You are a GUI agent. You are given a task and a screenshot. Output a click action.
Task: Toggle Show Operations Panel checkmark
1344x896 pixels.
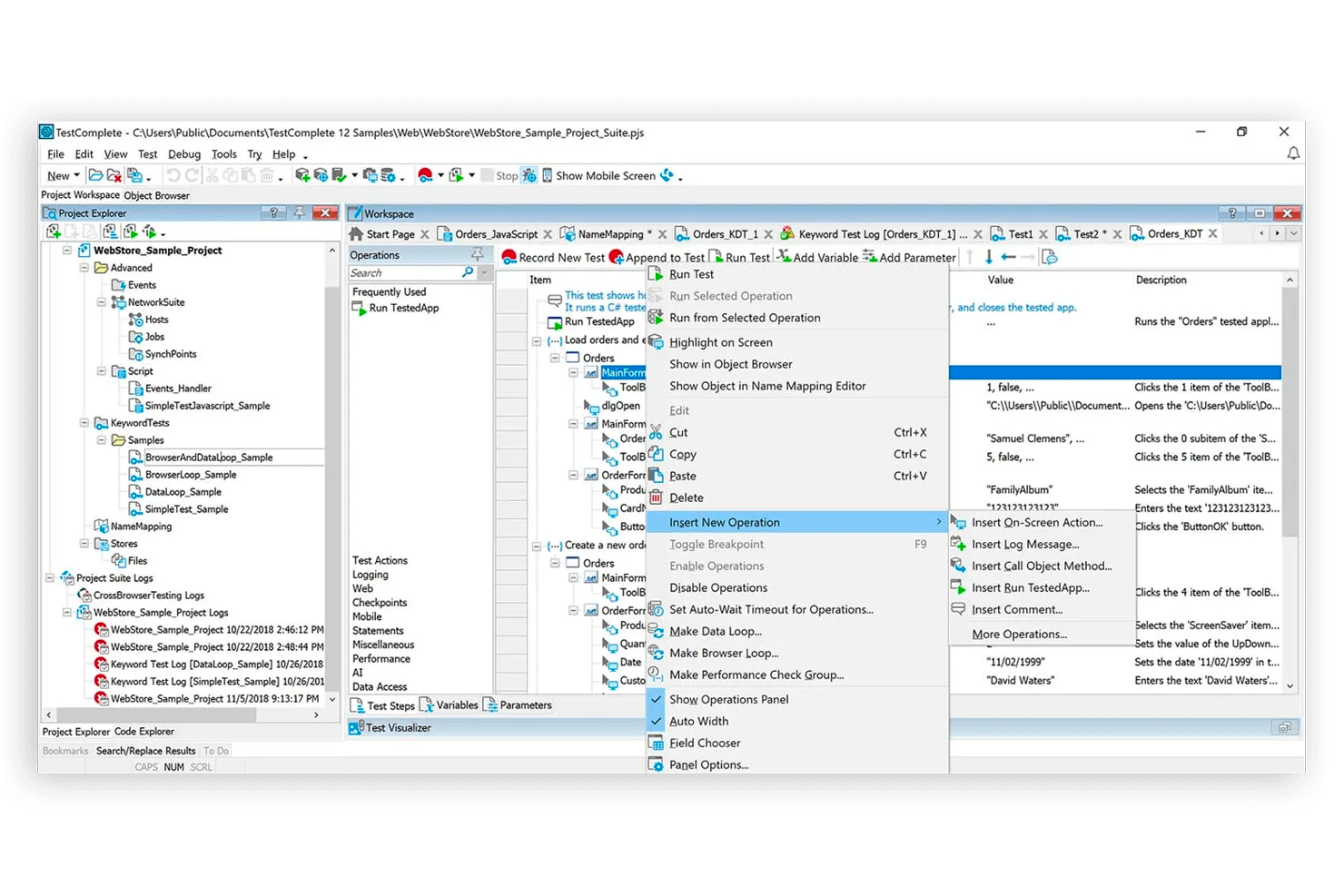click(656, 699)
